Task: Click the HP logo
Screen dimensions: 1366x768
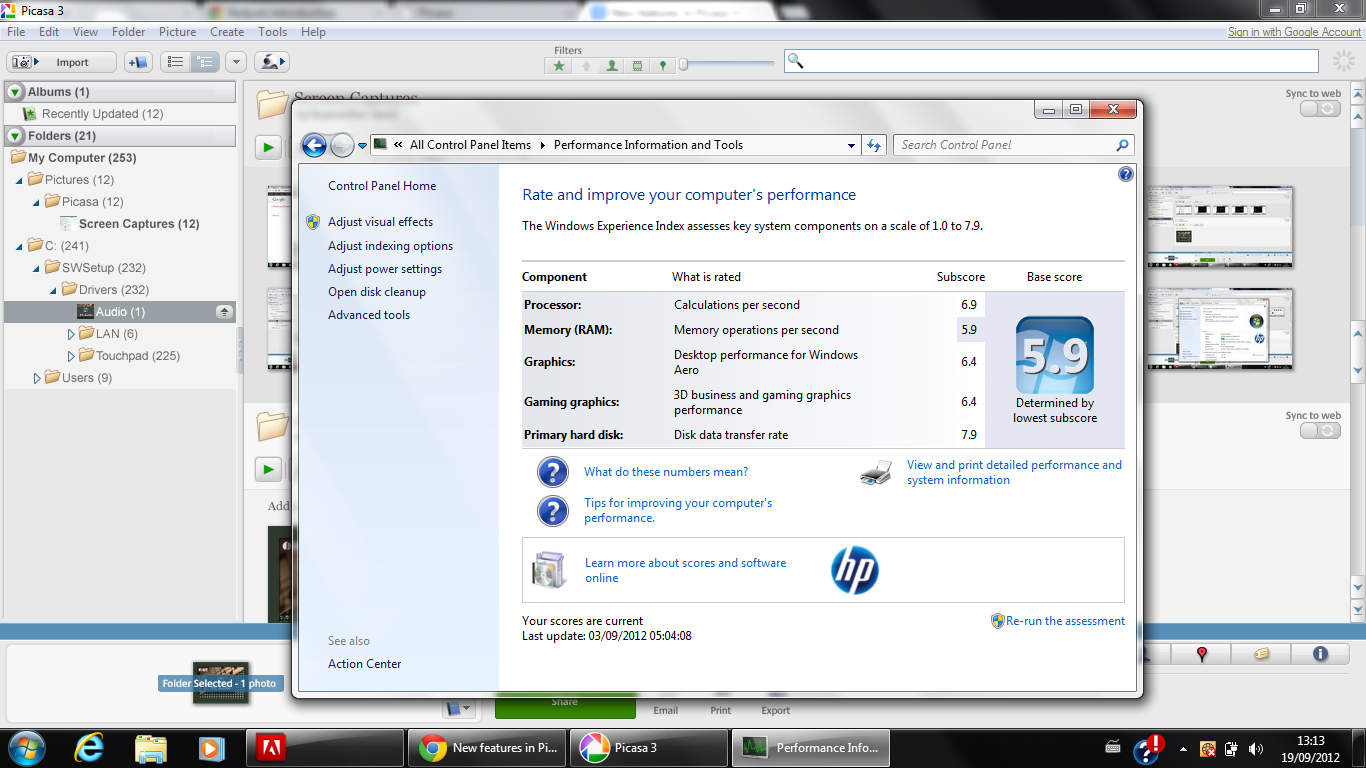Action: 855,570
